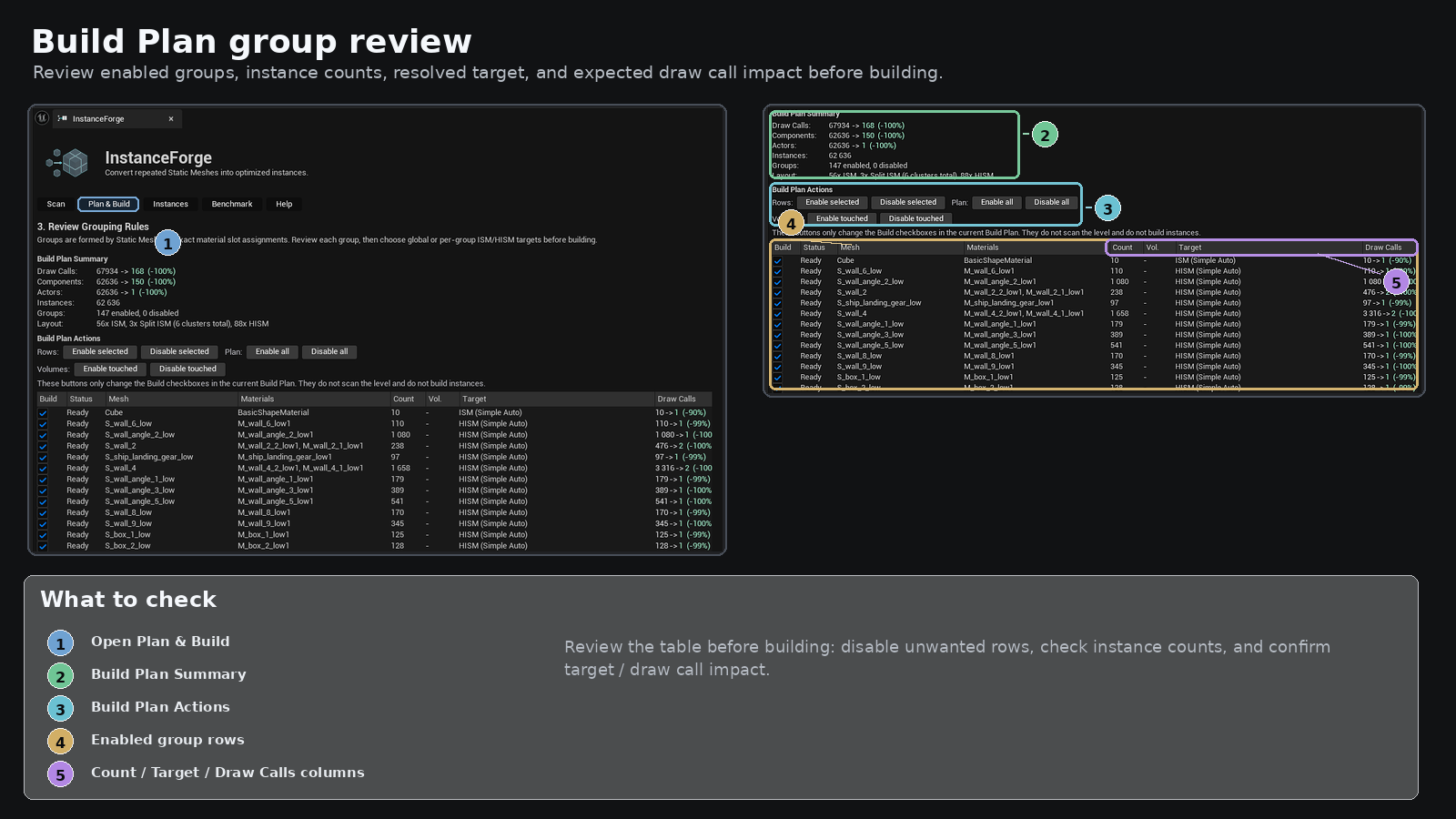Viewport: 1456px width, 819px height.
Task: Toggle Cube row checkbox in zoomed right panel
Action: [x=778, y=261]
